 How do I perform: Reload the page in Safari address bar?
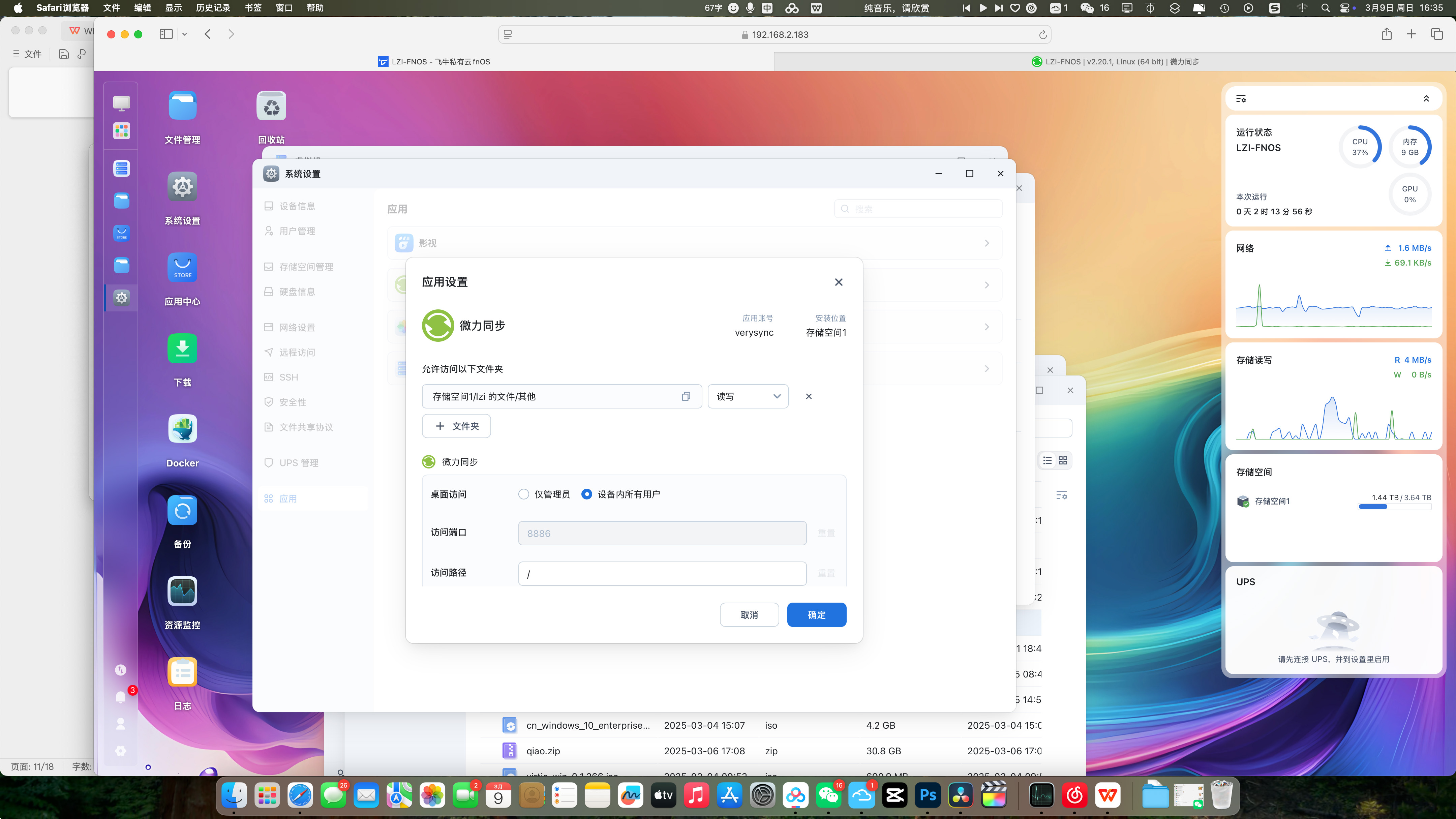1043,35
